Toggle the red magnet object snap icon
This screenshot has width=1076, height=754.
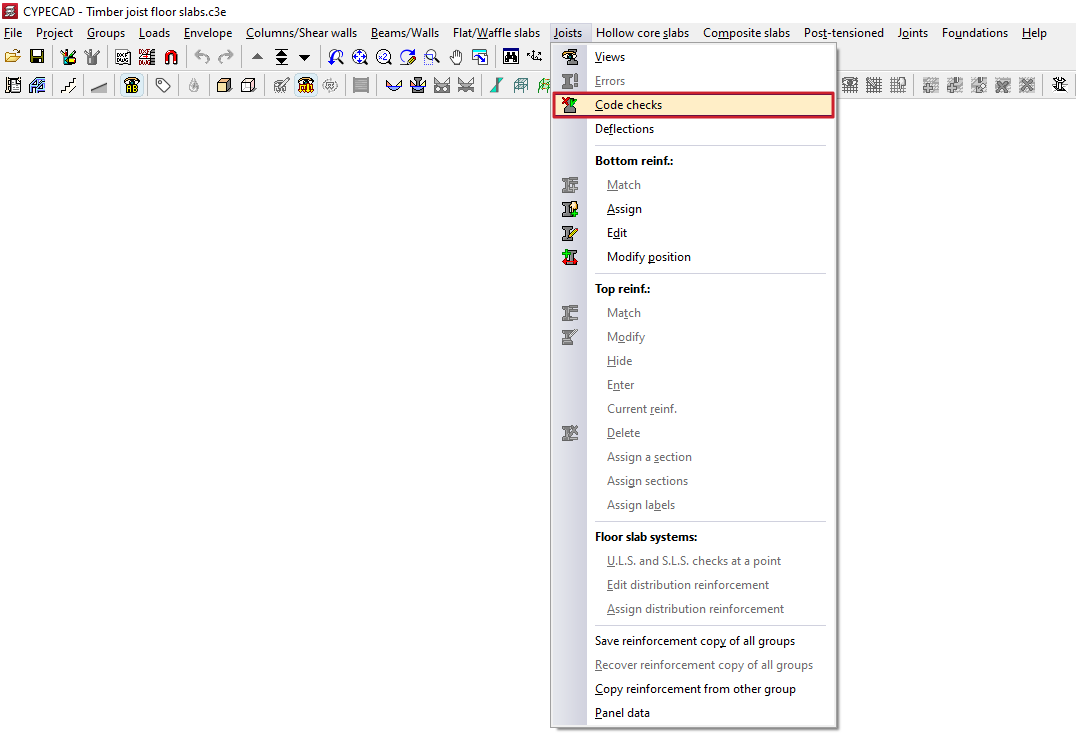pos(171,57)
